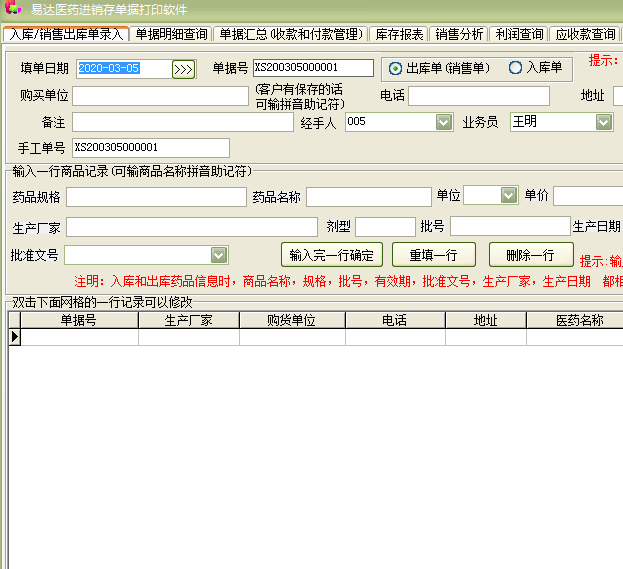The width and height of the screenshot is (623, 569).
Task: Click the 手工单号 input field
Action: 151,148
